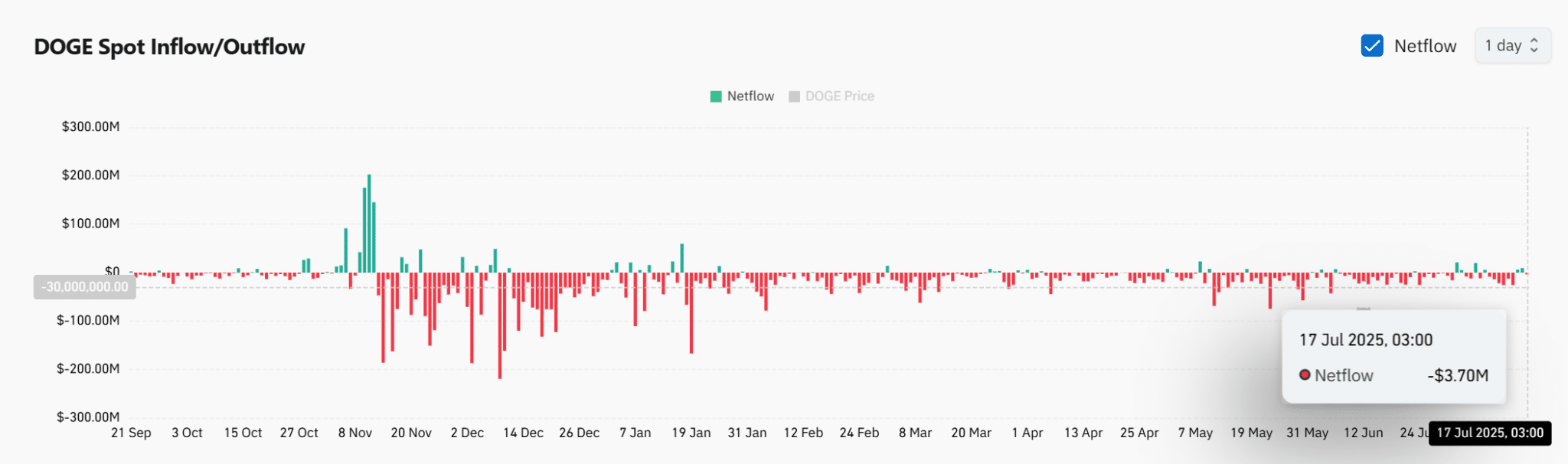Screen dimensions: 1568x464
Task: Open the 1 day interval dropdown
Action: [1512, 46]
